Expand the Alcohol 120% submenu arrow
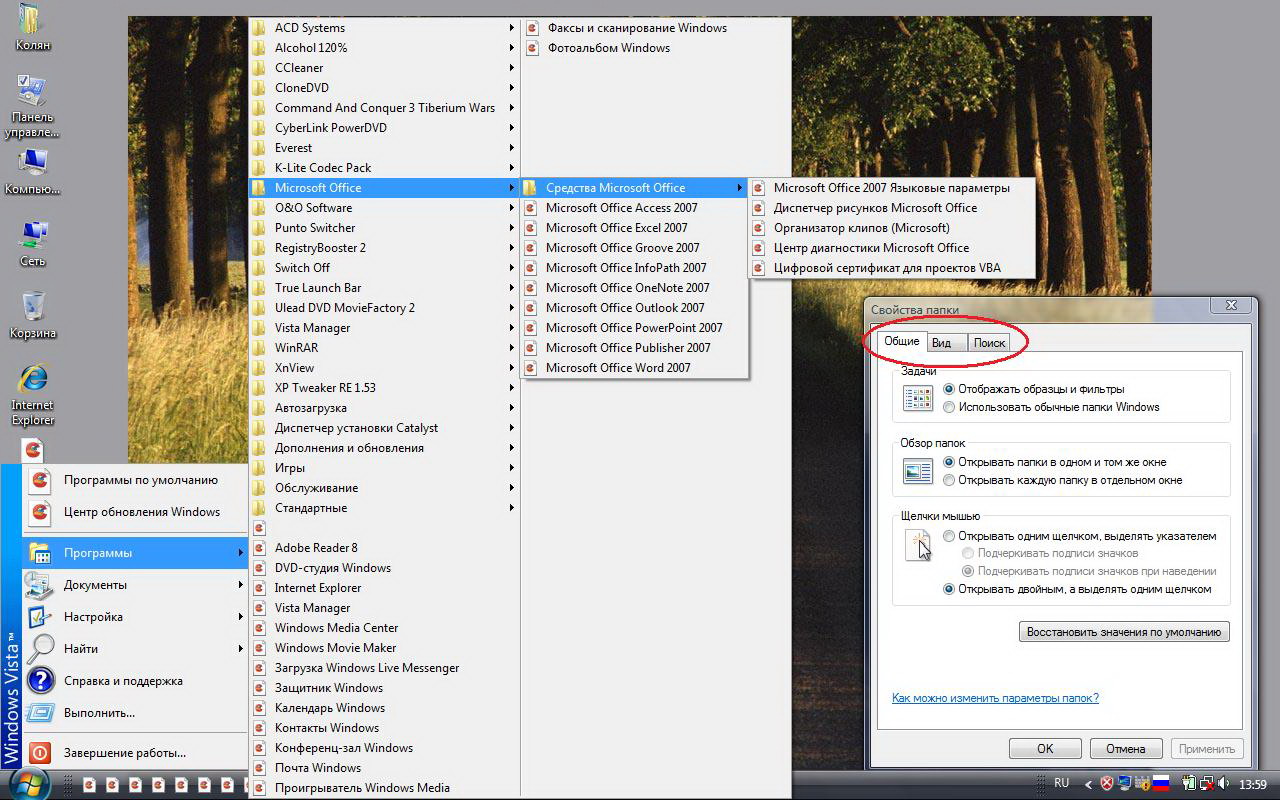The height and width of the screenshot is (800, 1280). pyautogui.click(x=512, y=48)
